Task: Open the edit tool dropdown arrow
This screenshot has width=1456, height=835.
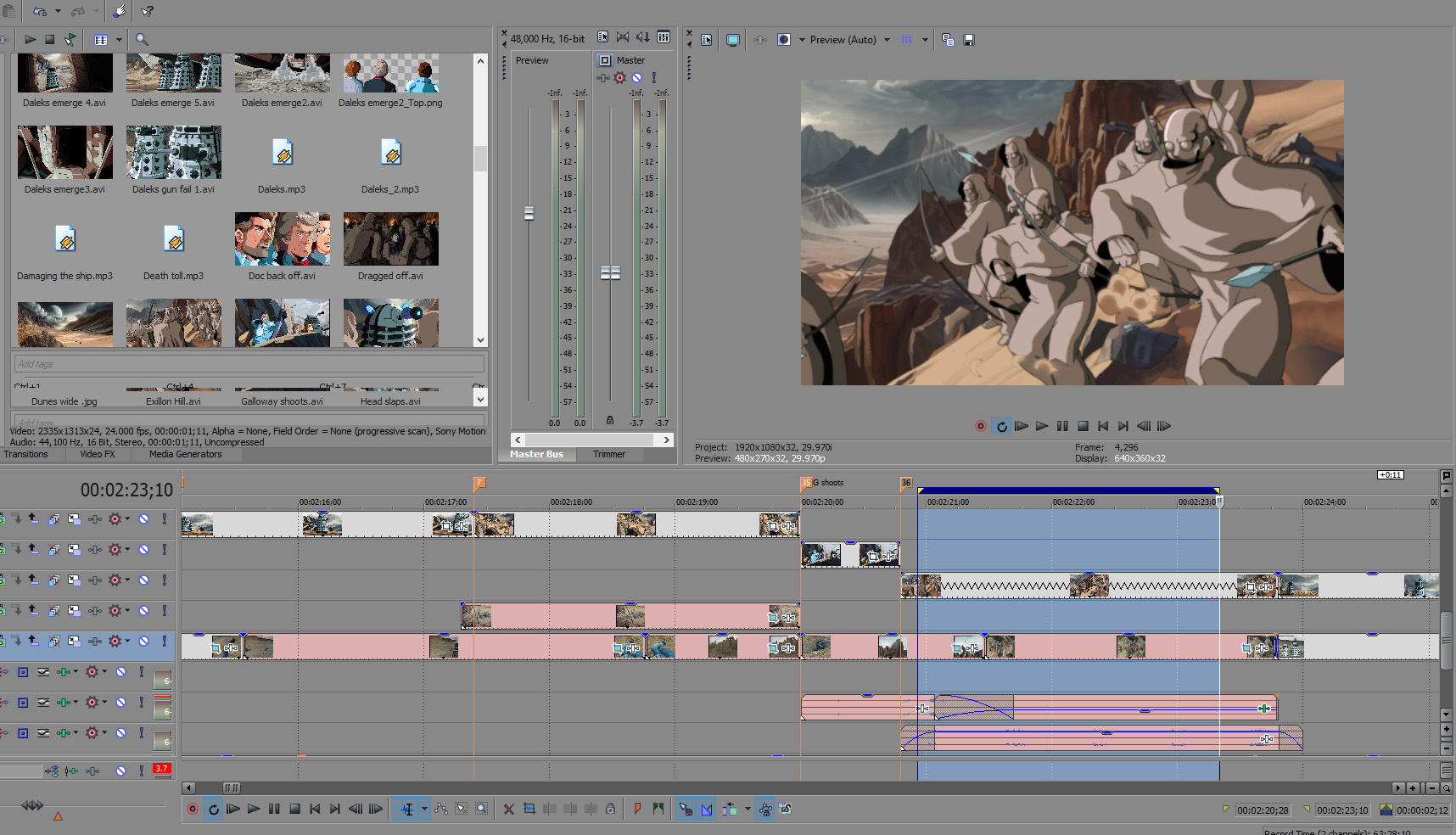Action: pyautogui.click(x=424, y=810)
